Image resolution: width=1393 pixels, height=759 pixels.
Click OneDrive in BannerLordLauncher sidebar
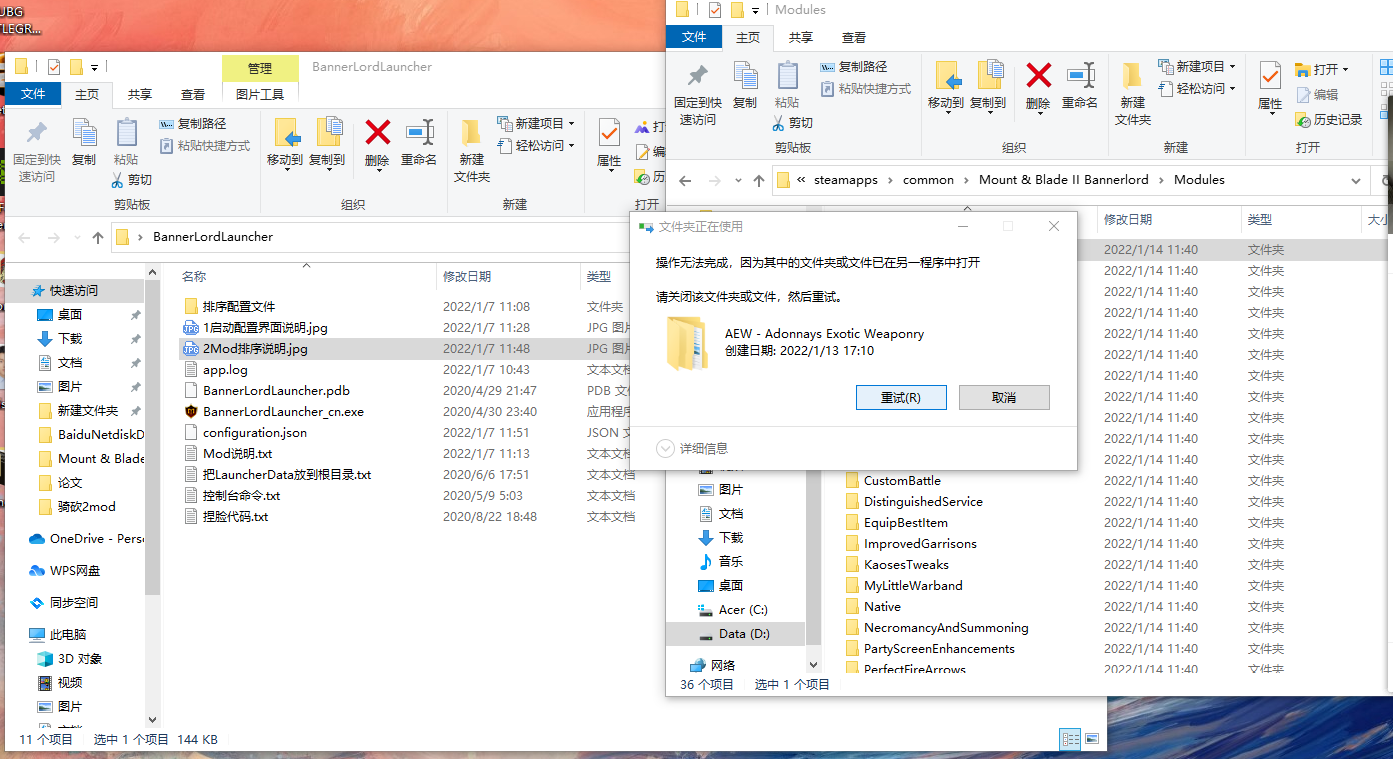[x=85, y=538]
